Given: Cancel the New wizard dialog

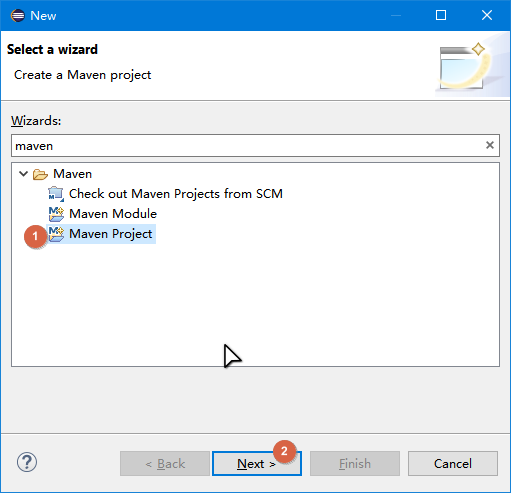Looking at the screenshot, I should pos(453,463).
